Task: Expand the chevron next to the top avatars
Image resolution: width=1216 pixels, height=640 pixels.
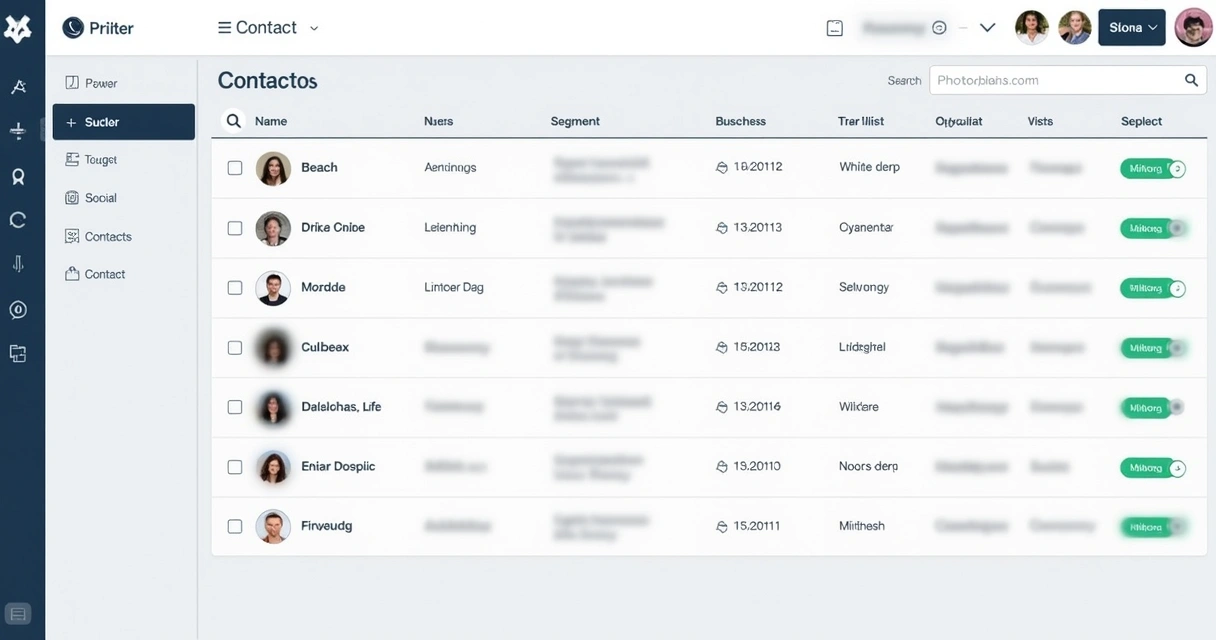Action: [987, 27]
